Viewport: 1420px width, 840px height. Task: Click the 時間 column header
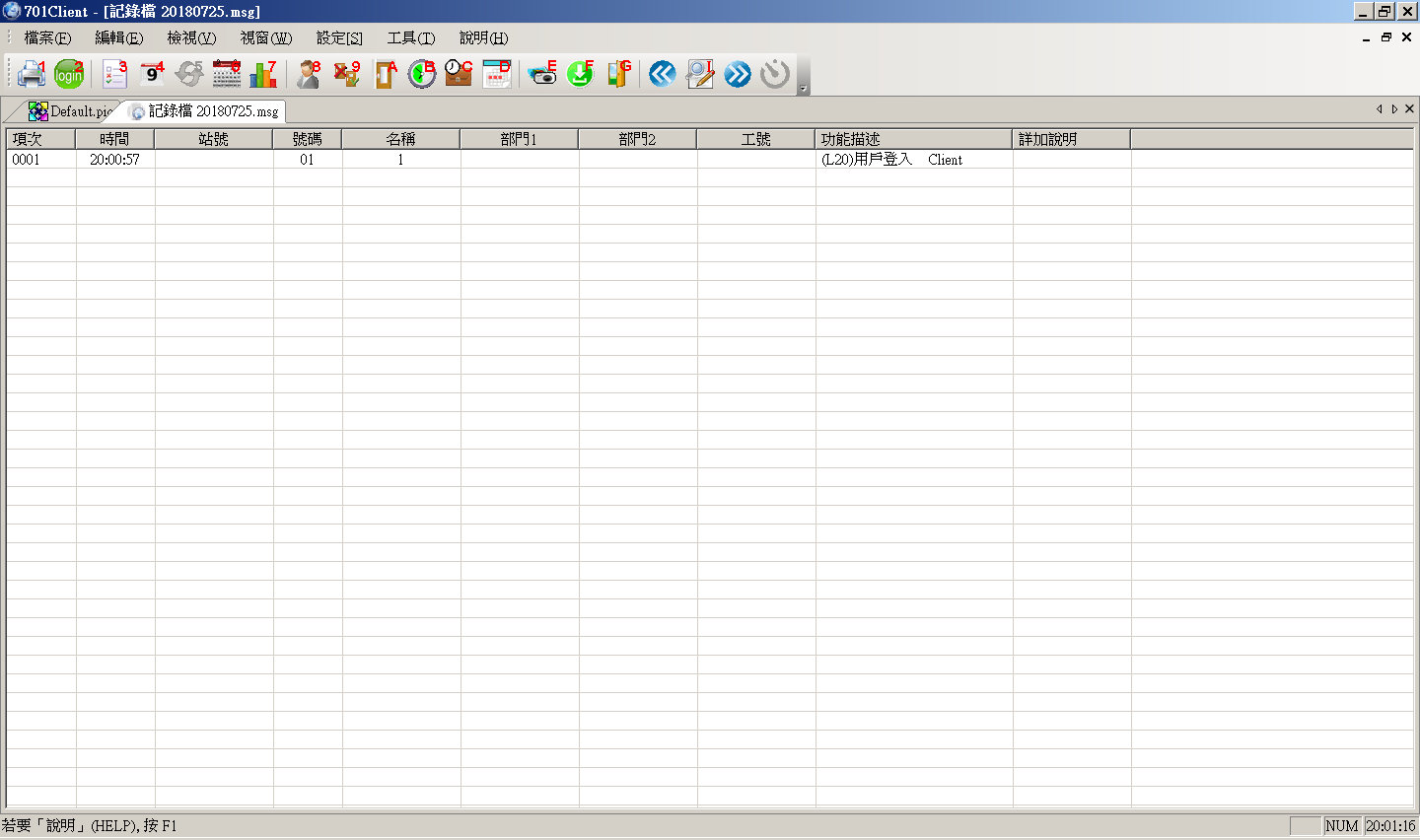pyautogui.click(x=114, y=139)
